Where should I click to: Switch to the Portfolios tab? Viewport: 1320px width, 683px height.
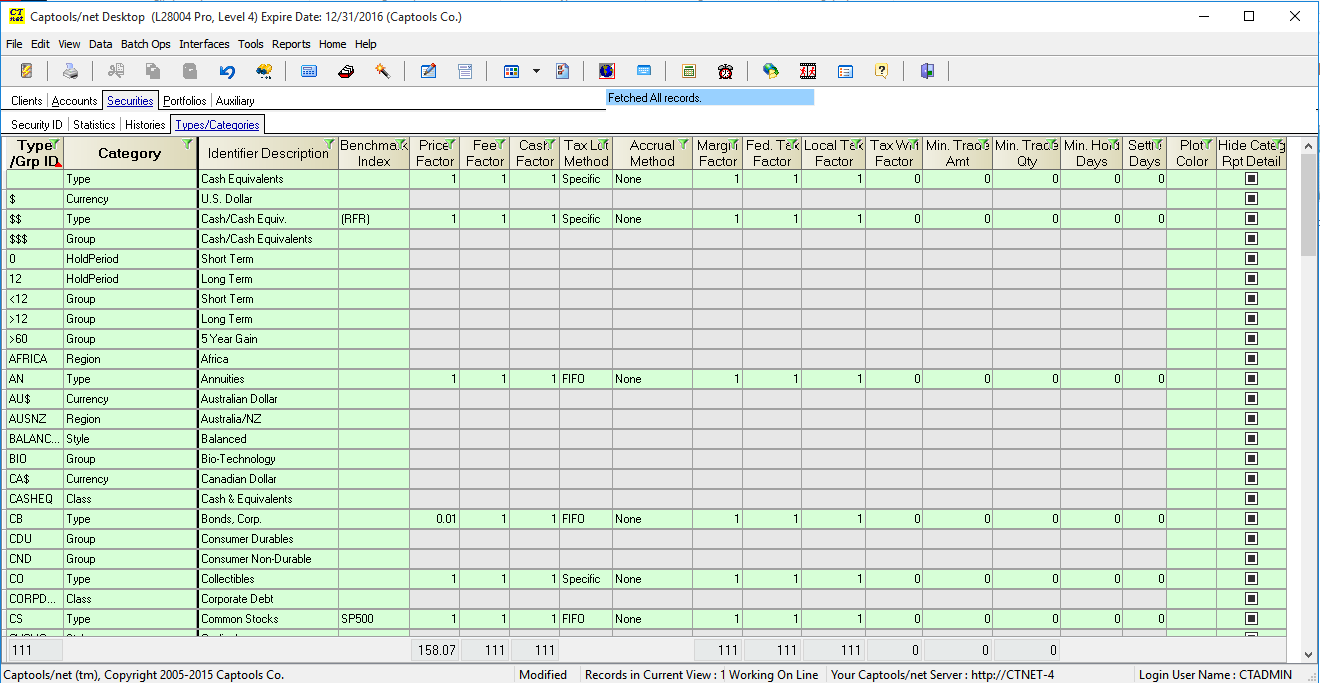click(184, 100)
